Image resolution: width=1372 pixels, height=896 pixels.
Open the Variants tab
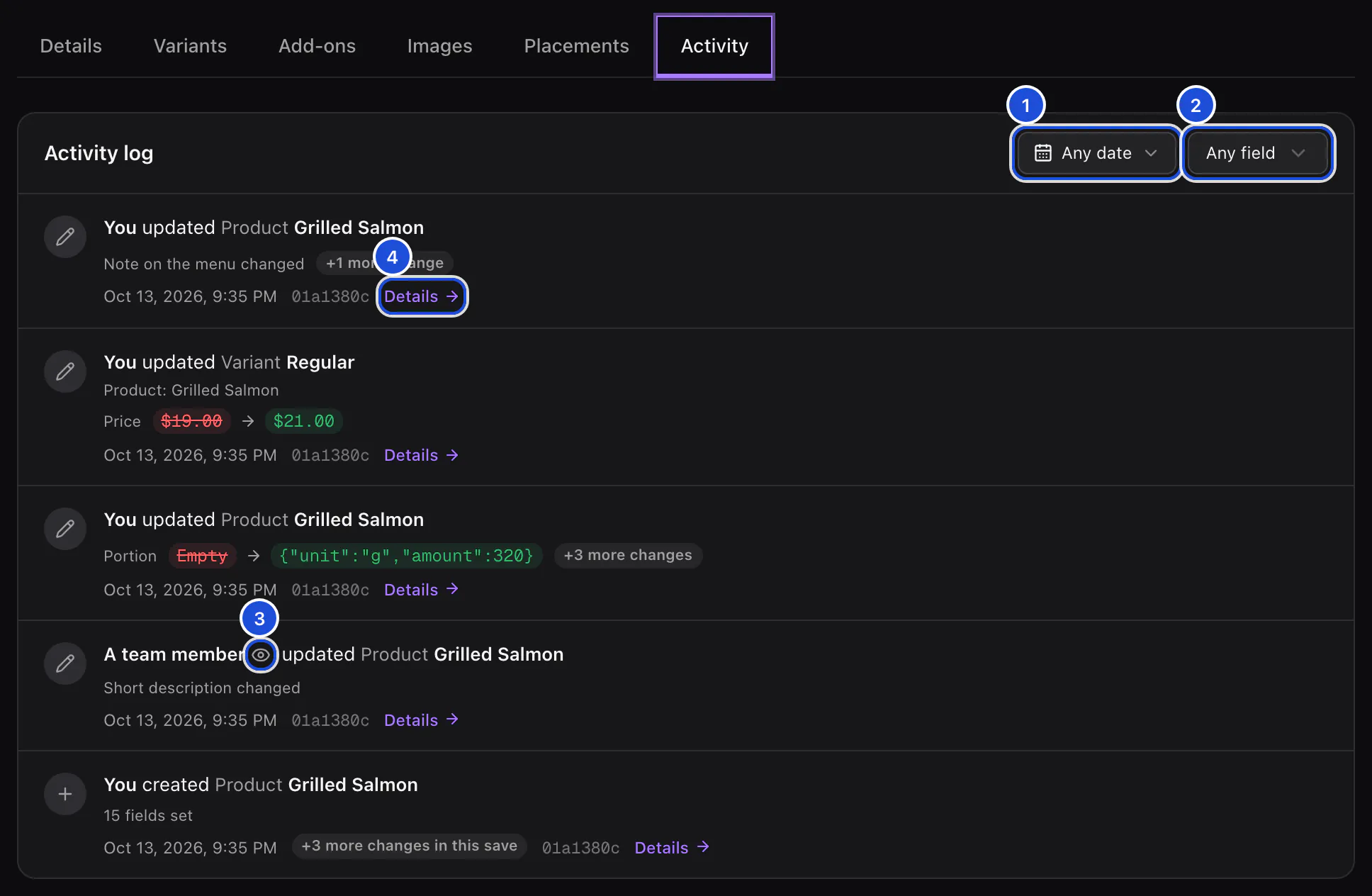tap(190, 46)
